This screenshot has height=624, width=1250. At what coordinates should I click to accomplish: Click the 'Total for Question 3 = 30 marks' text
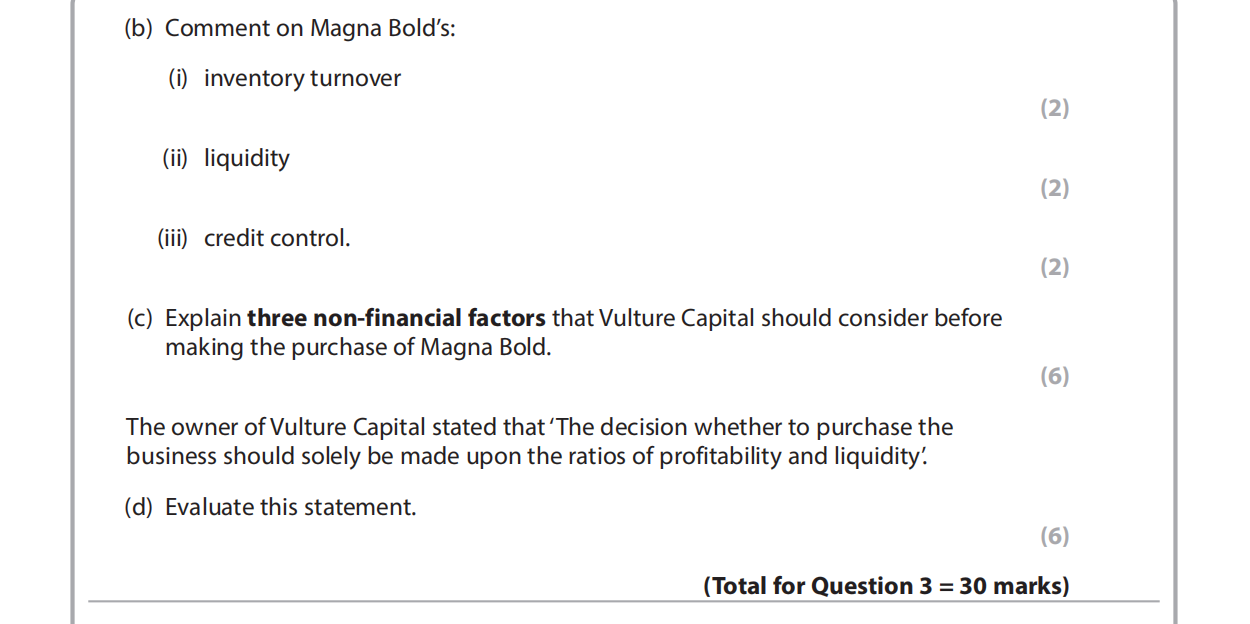tap(886, 586)
